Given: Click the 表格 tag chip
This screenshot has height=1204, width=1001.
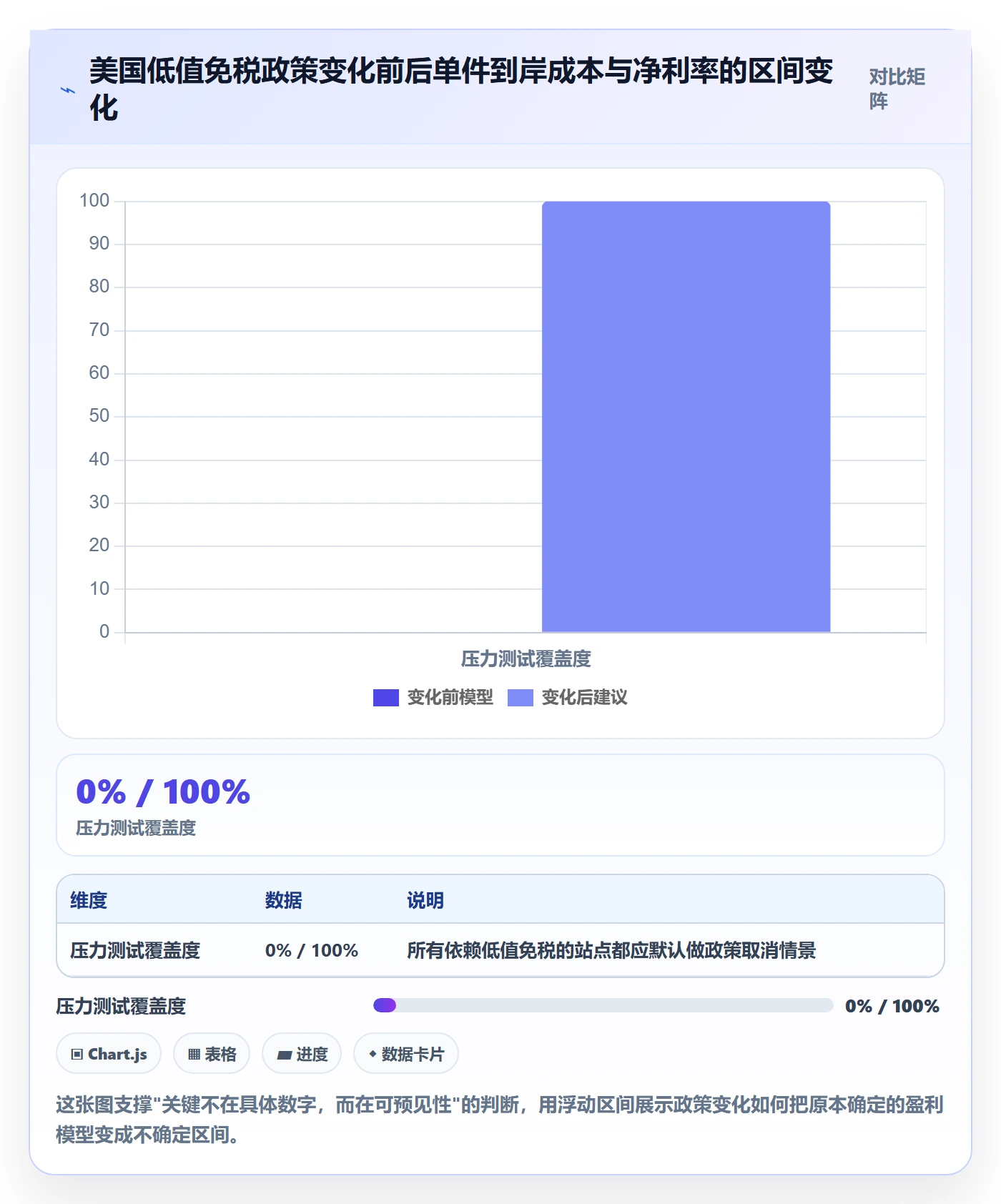Looking at the screenshot, I should pos(212,1053).
